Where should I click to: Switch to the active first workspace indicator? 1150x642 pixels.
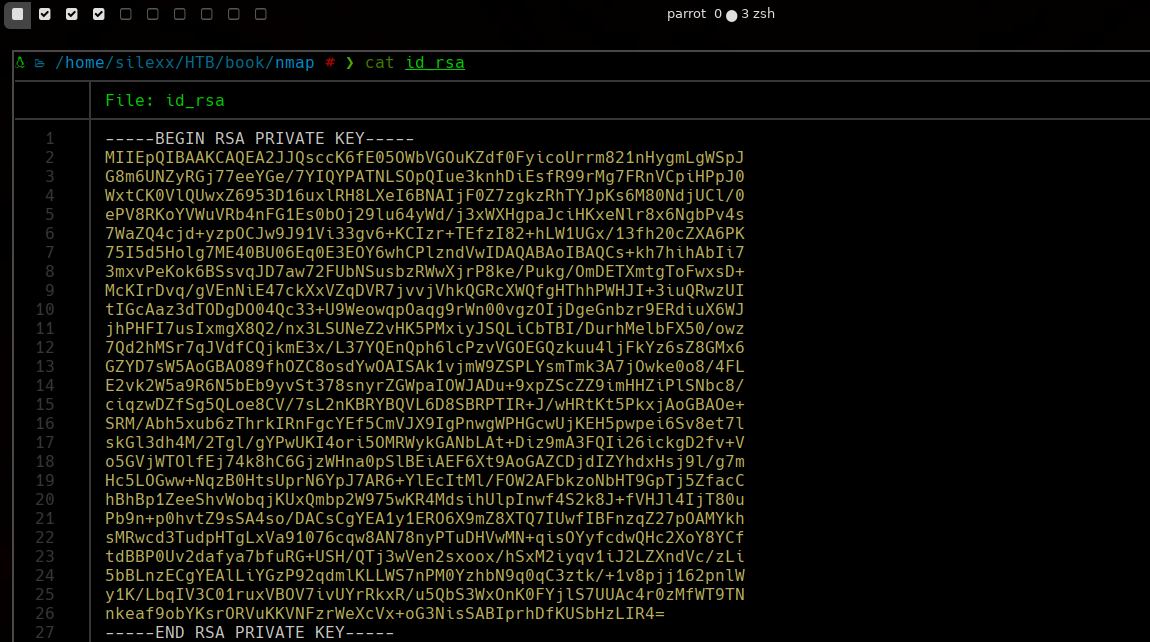[x=17, y=15]
